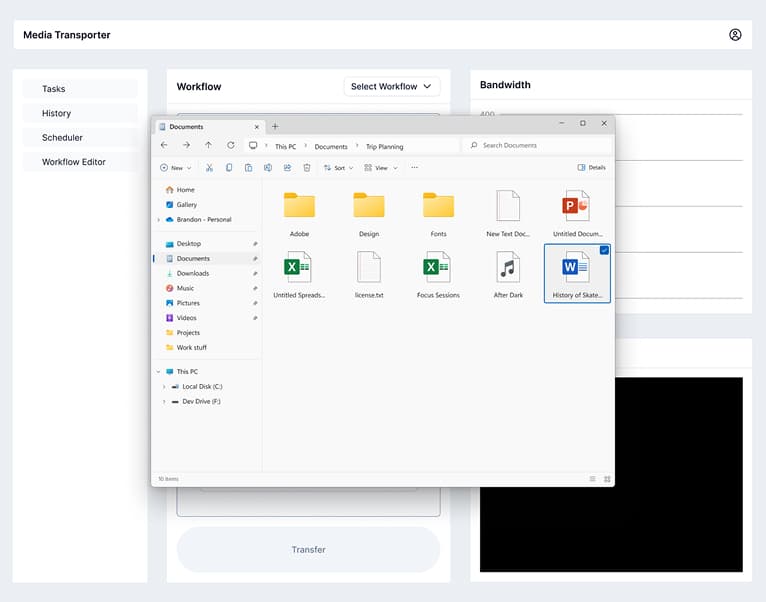
Task: Open Work stuff folder in navigation pane
Action: 191,348
